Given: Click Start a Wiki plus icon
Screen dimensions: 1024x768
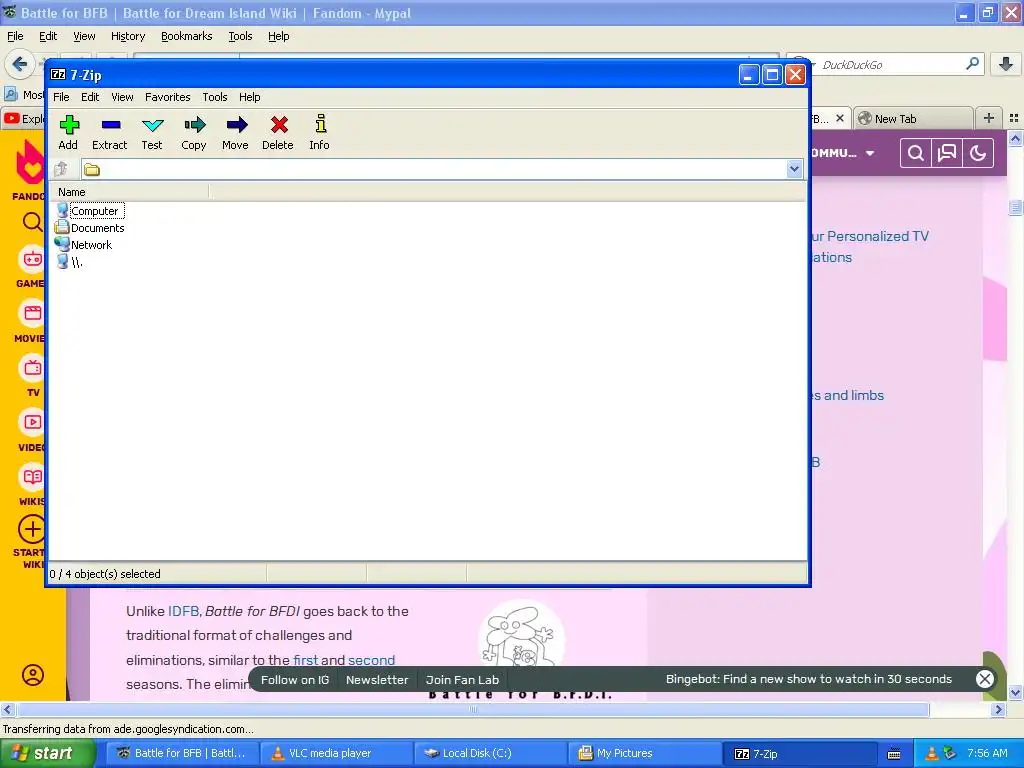Looking at the screenshot, I should click(31, 530).
